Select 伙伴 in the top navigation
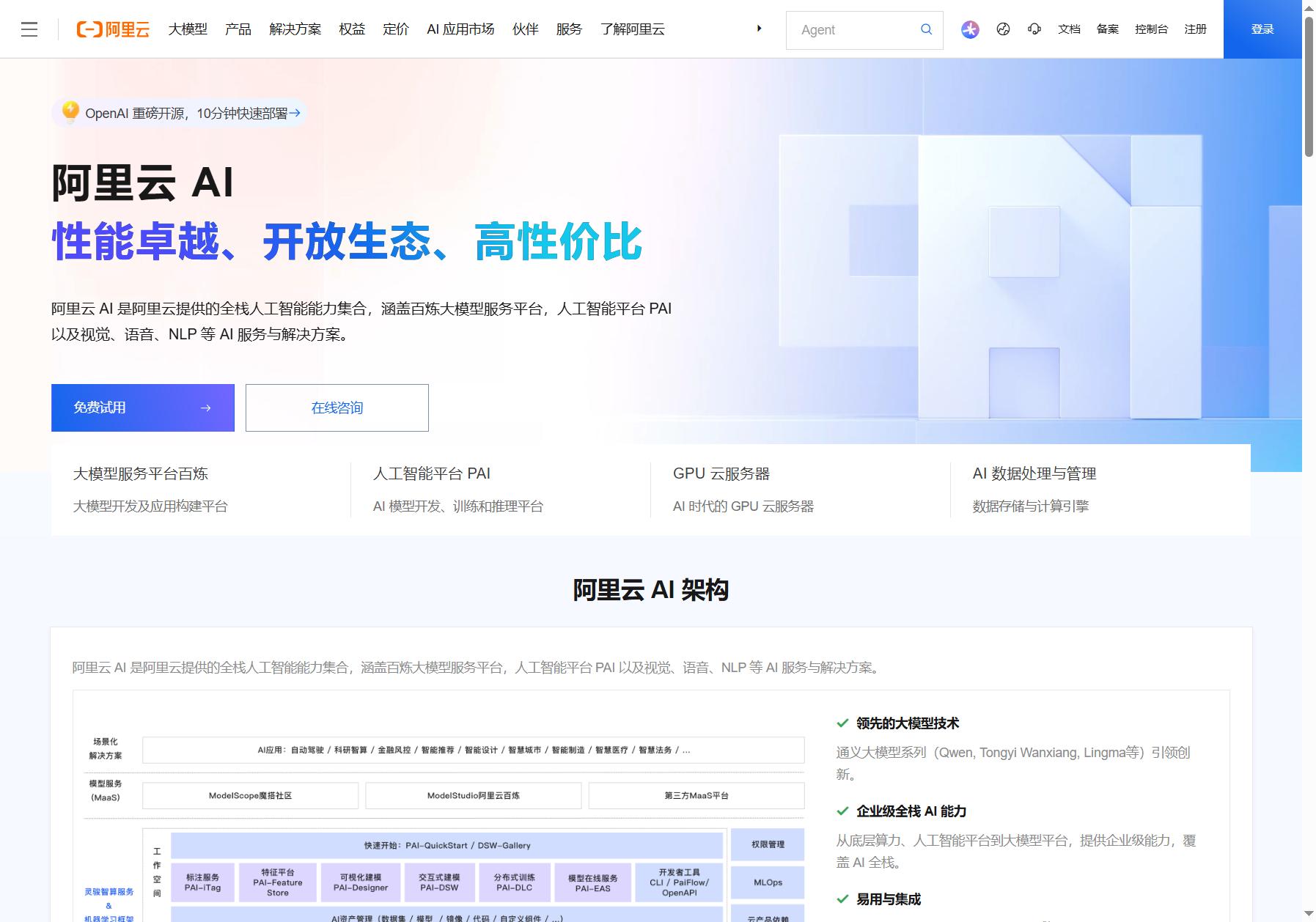Viewport: 1316px width, 922px height. point(526,29)
